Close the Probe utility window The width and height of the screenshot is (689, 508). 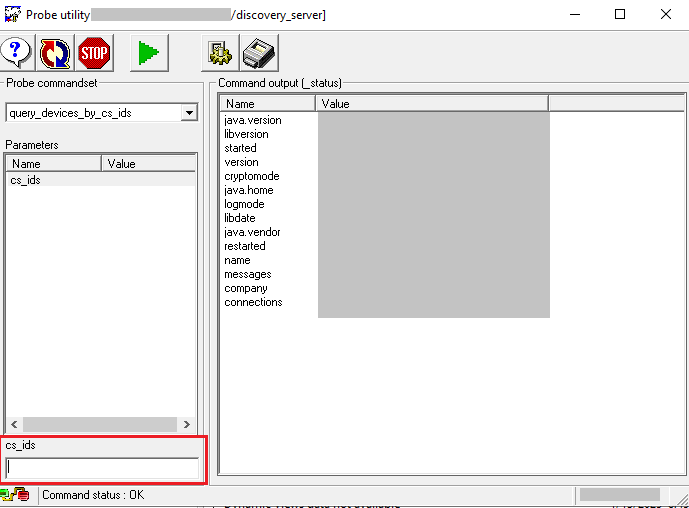666,15
